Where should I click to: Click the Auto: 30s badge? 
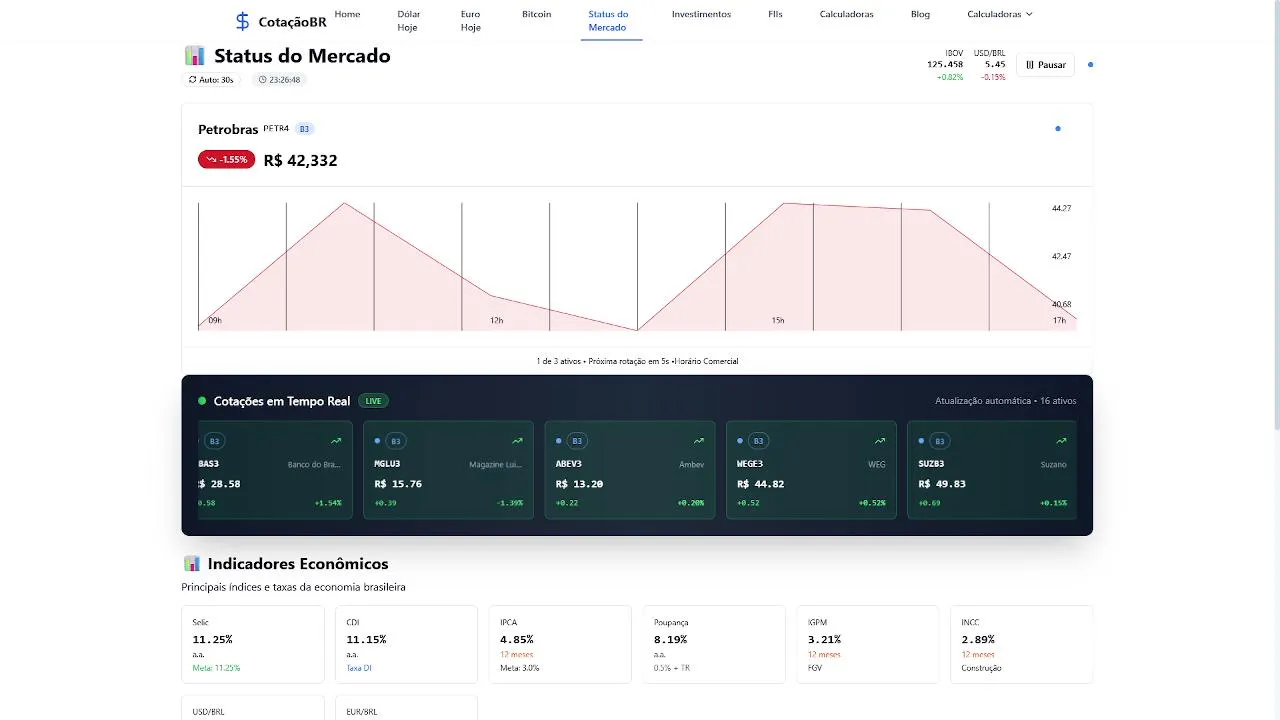[211, 79]
